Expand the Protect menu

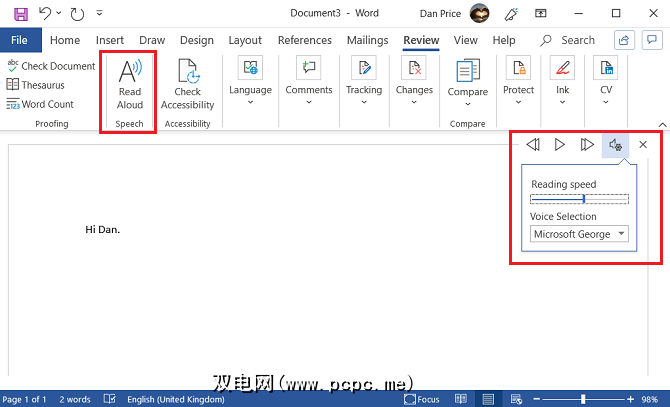pos(518,82)
